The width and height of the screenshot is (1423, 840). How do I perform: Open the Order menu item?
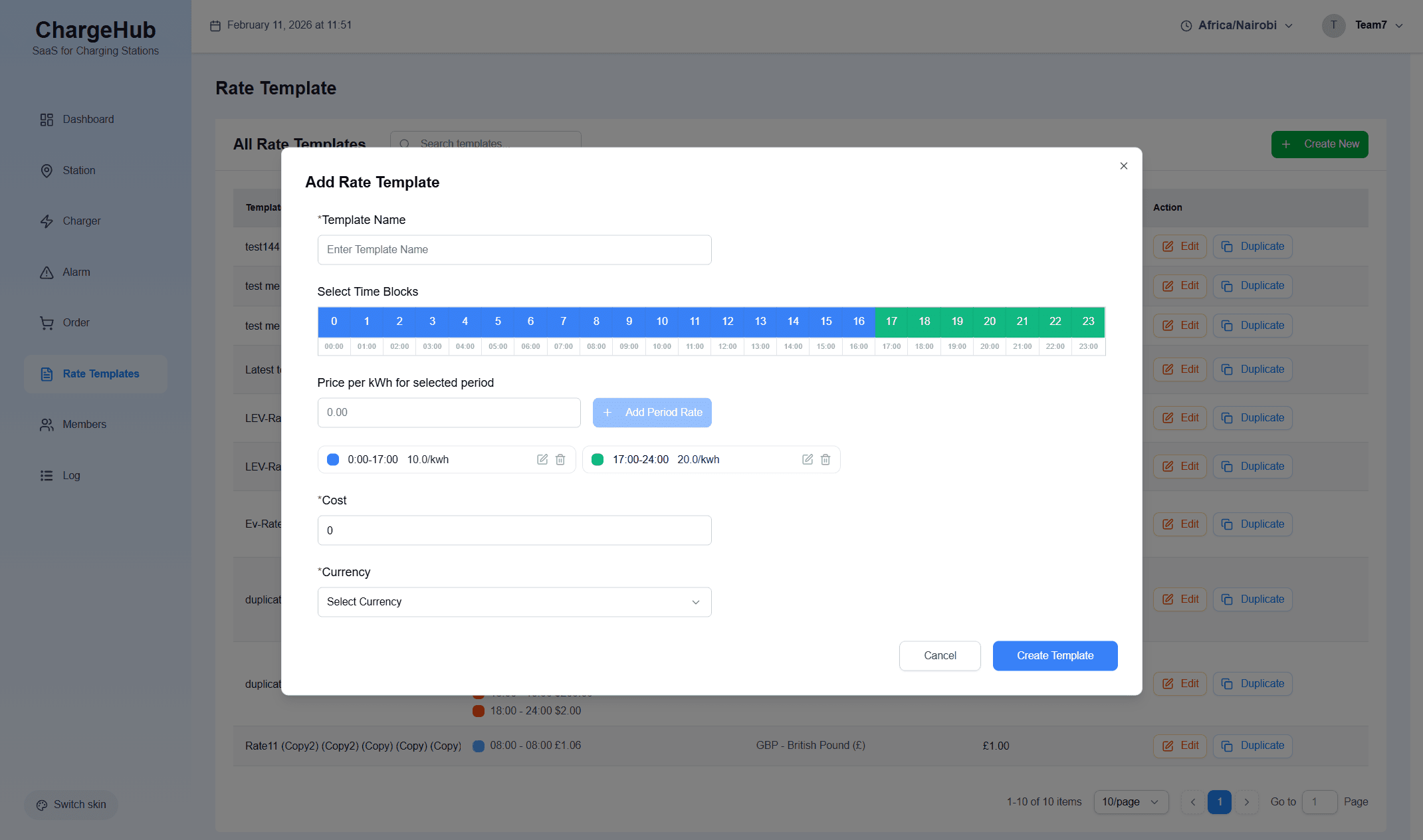point(76,323)
